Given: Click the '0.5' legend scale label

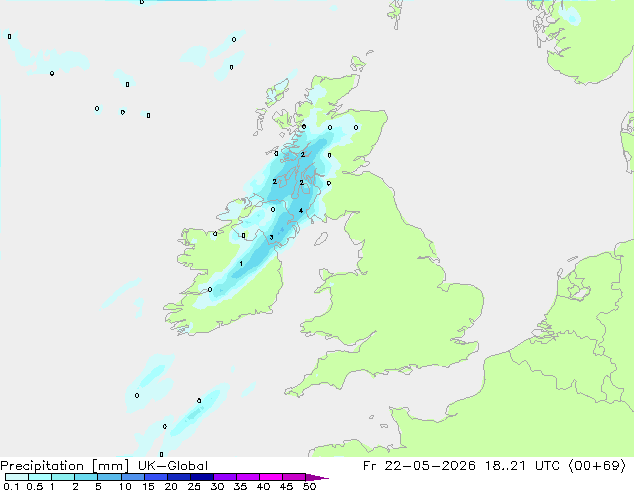Looking at the screenshot, I should click(35, 486).
